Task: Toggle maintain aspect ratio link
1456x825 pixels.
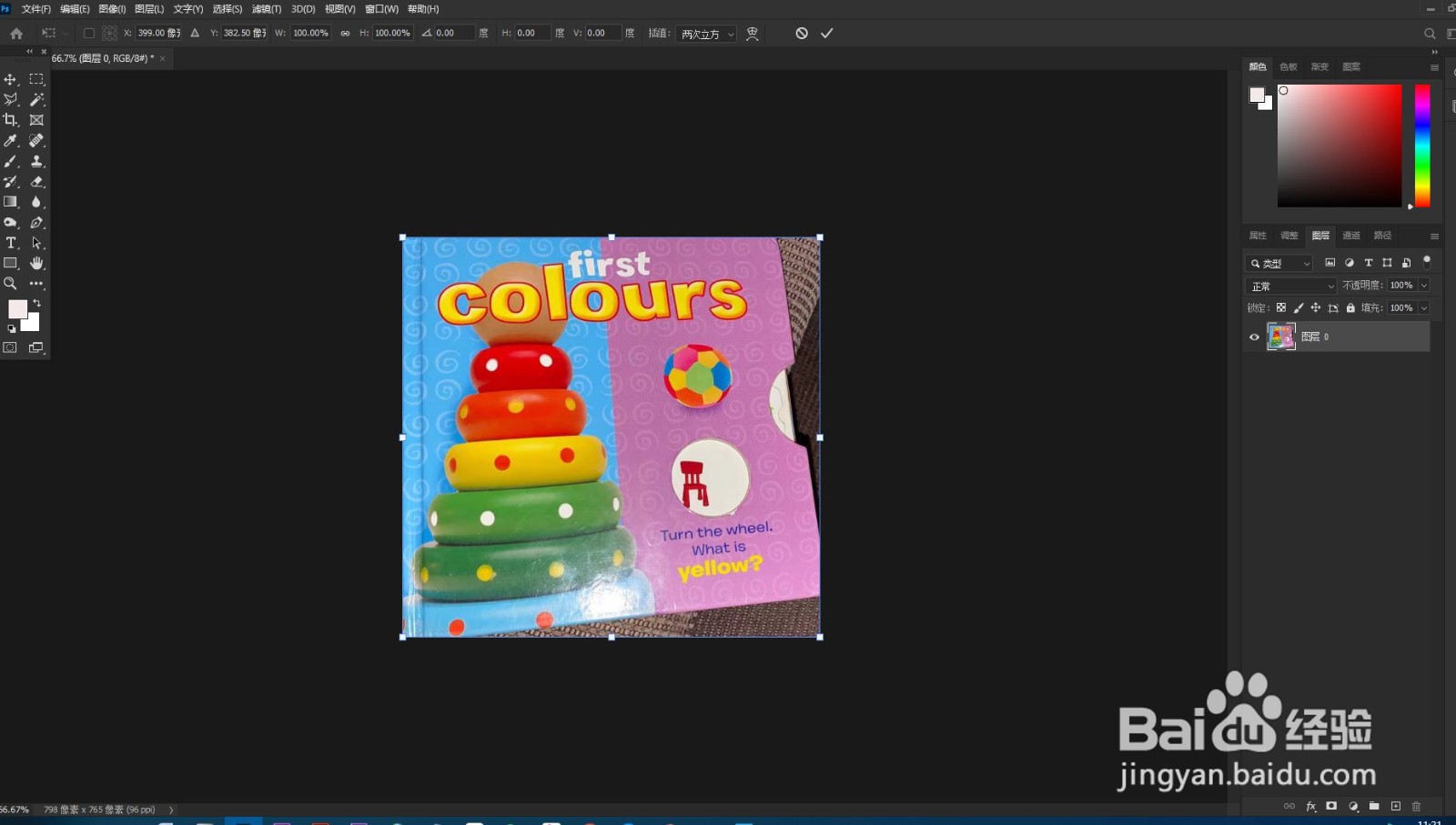Action: [x=345, y=33]
